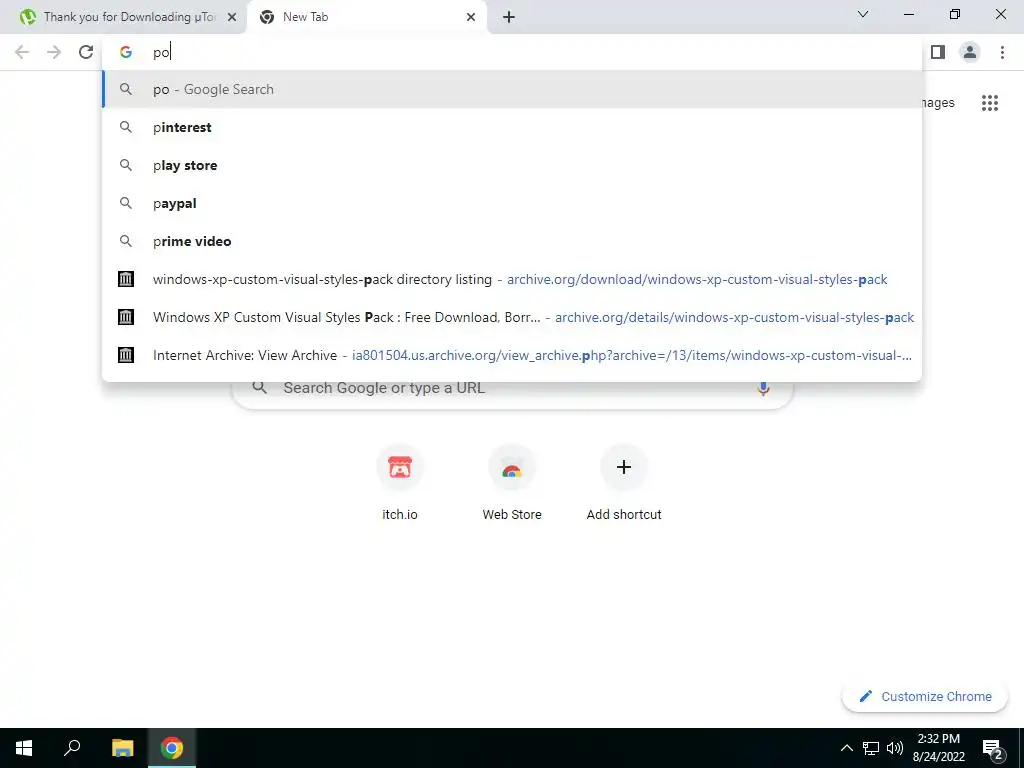This screenshot has width=1024, height=768.
Task: Choose the pinterest suggestion
Action: [x=513, y=127]
